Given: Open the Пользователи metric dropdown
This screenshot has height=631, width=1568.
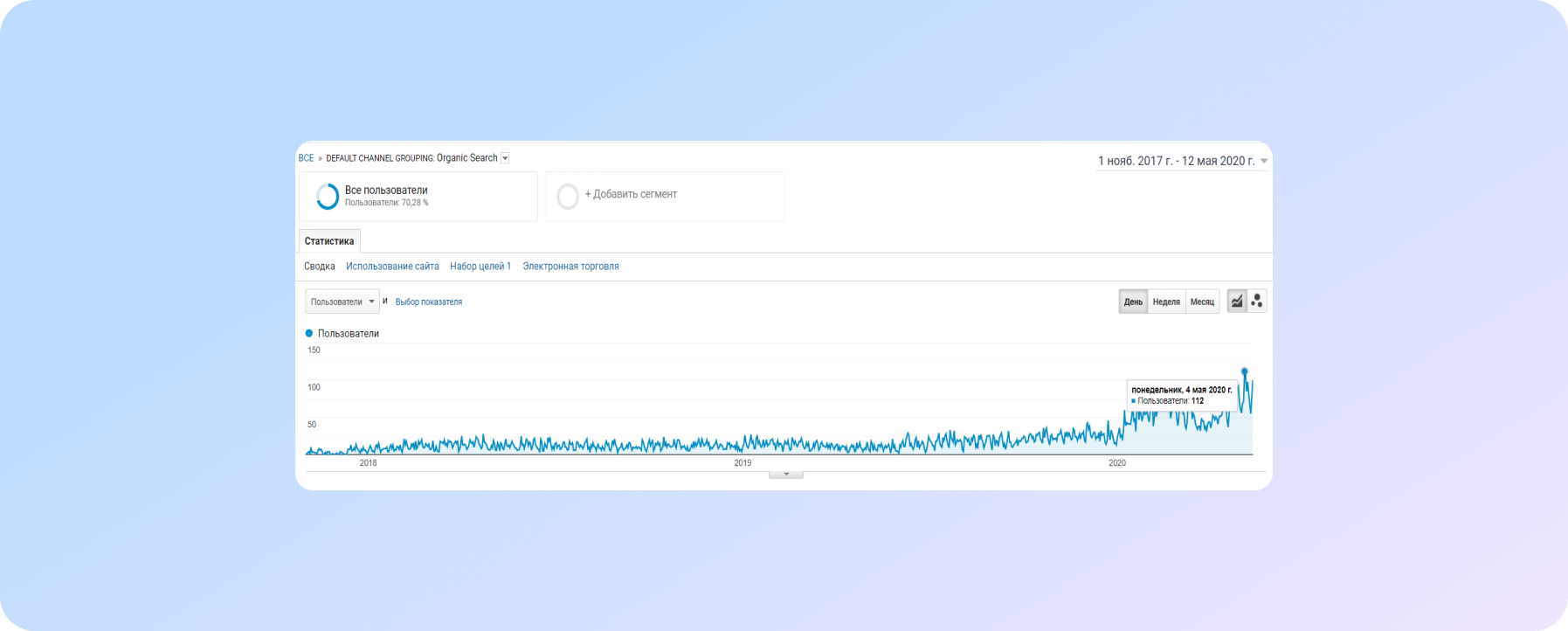Looking at the screenshot, I should click(342, 302).
